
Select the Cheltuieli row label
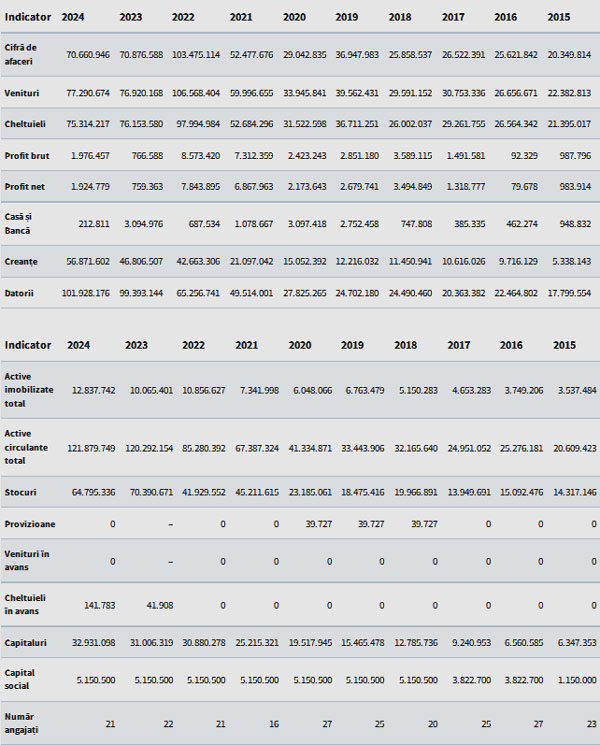click(25, 124)
